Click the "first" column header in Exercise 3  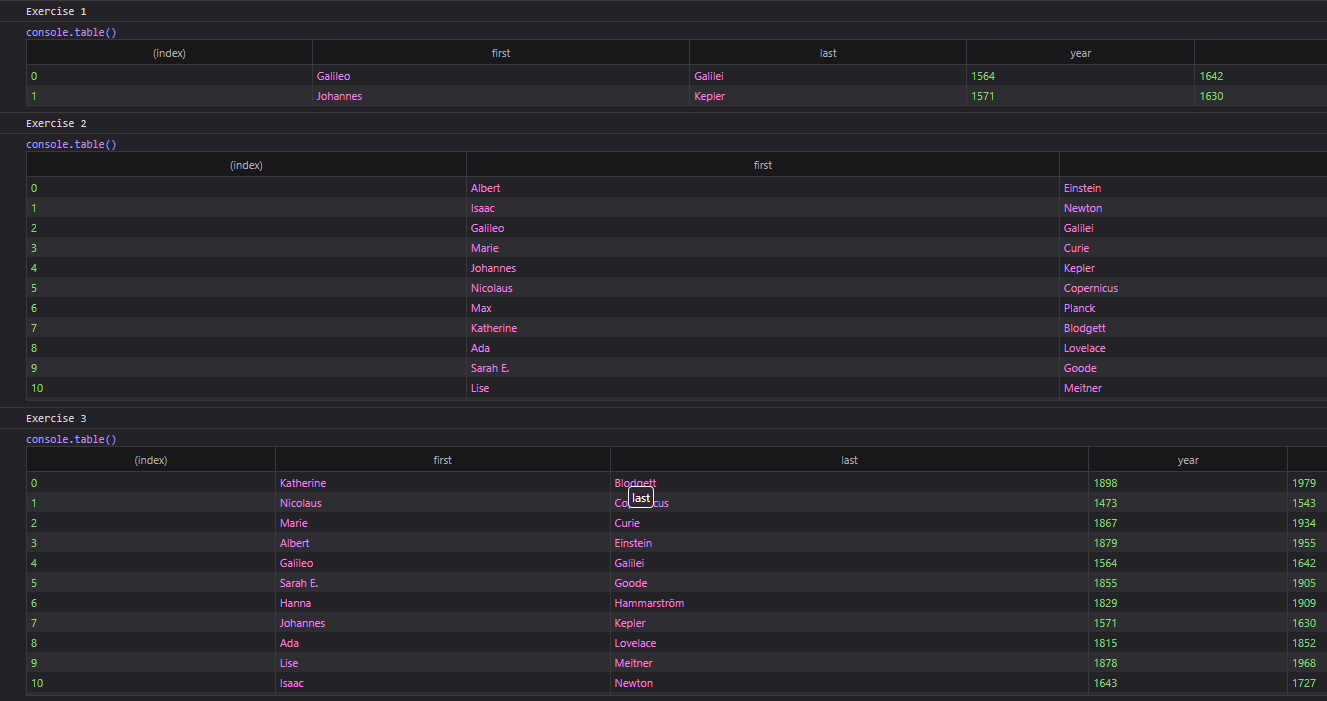point(442,459)
